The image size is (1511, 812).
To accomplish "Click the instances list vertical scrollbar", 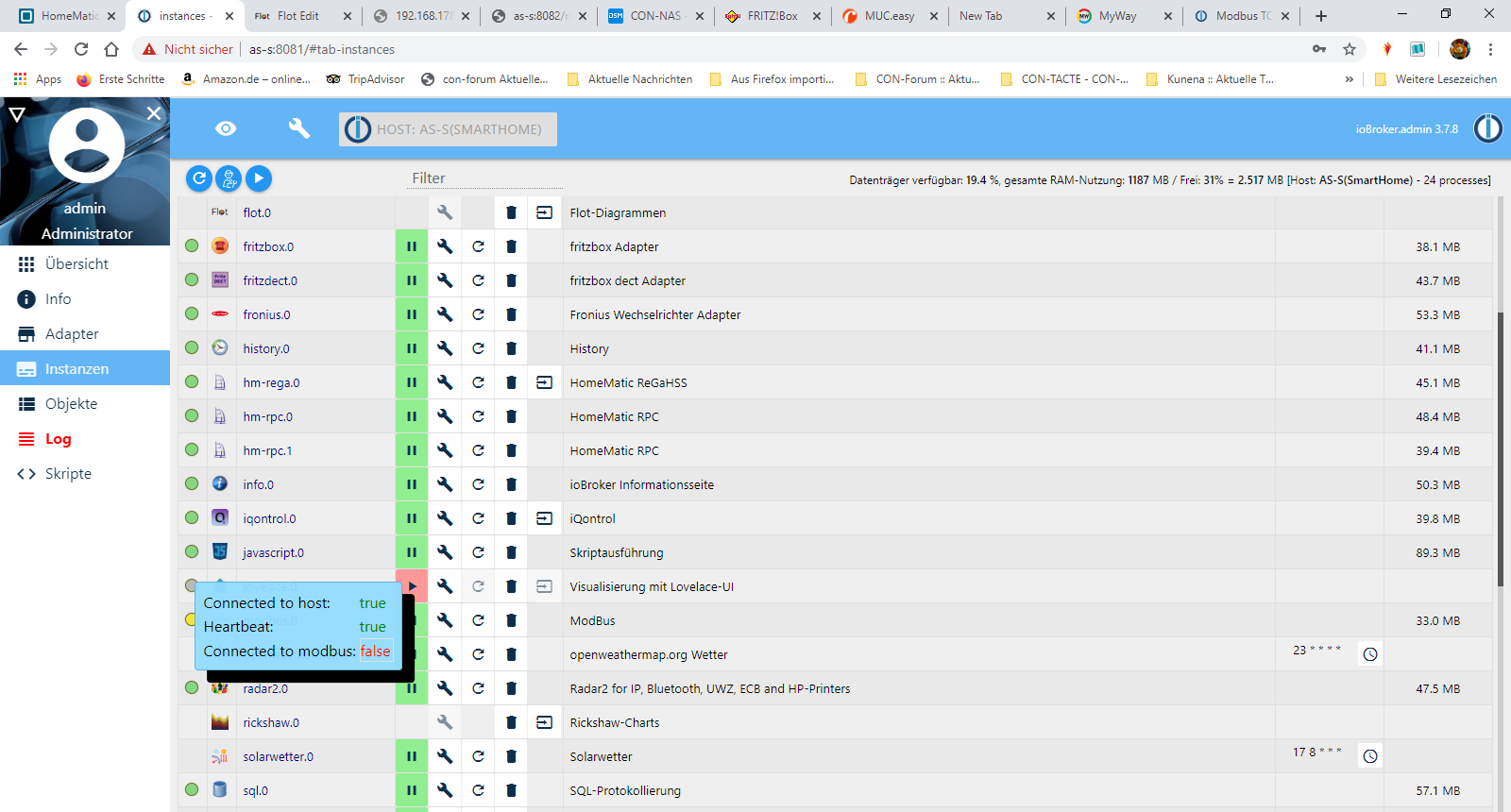I will 1501,448.
